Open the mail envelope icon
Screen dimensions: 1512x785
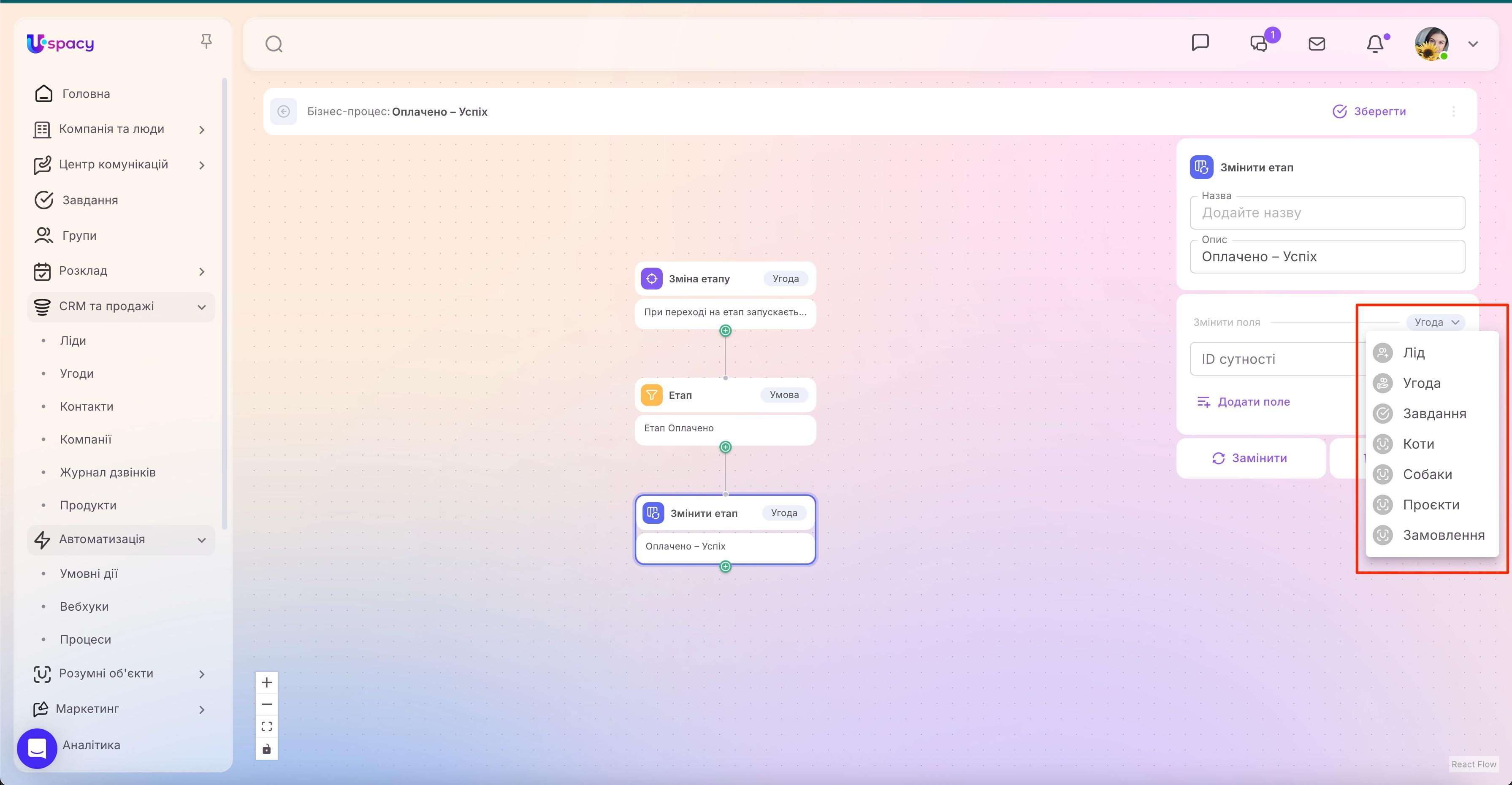point(1317,43)
